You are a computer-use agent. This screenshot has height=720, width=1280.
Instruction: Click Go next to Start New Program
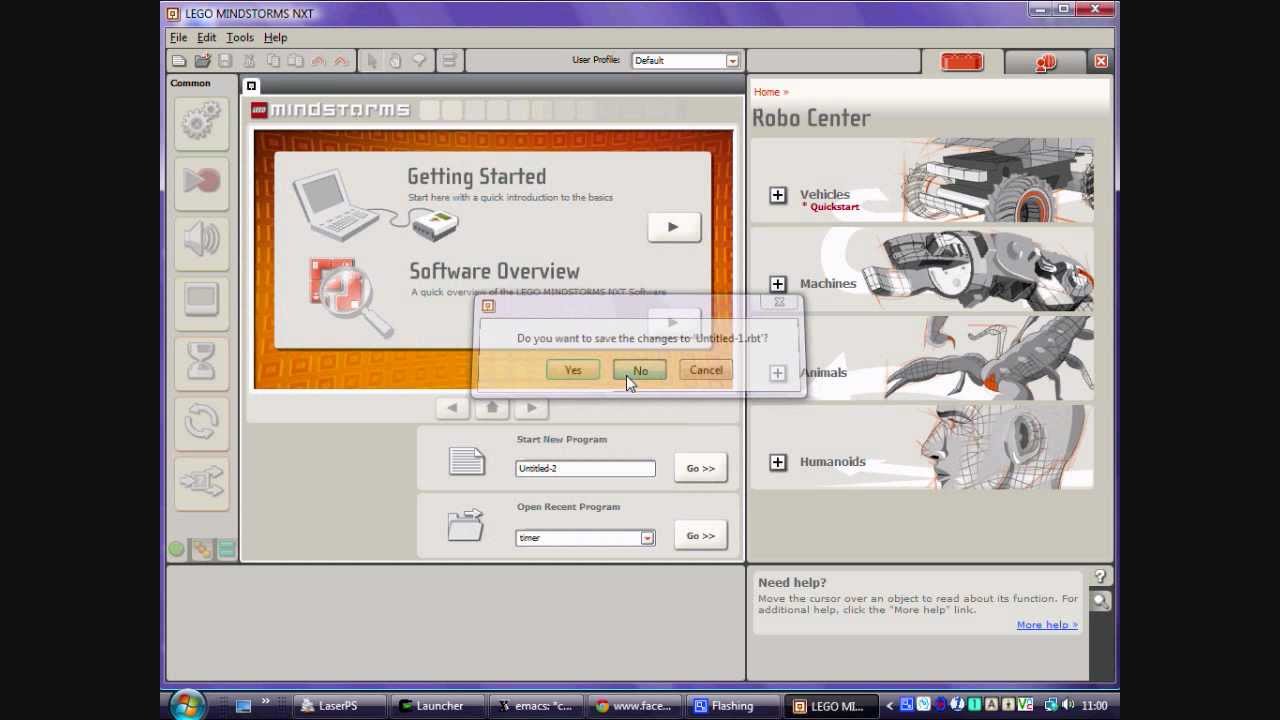tap(700, 468)
